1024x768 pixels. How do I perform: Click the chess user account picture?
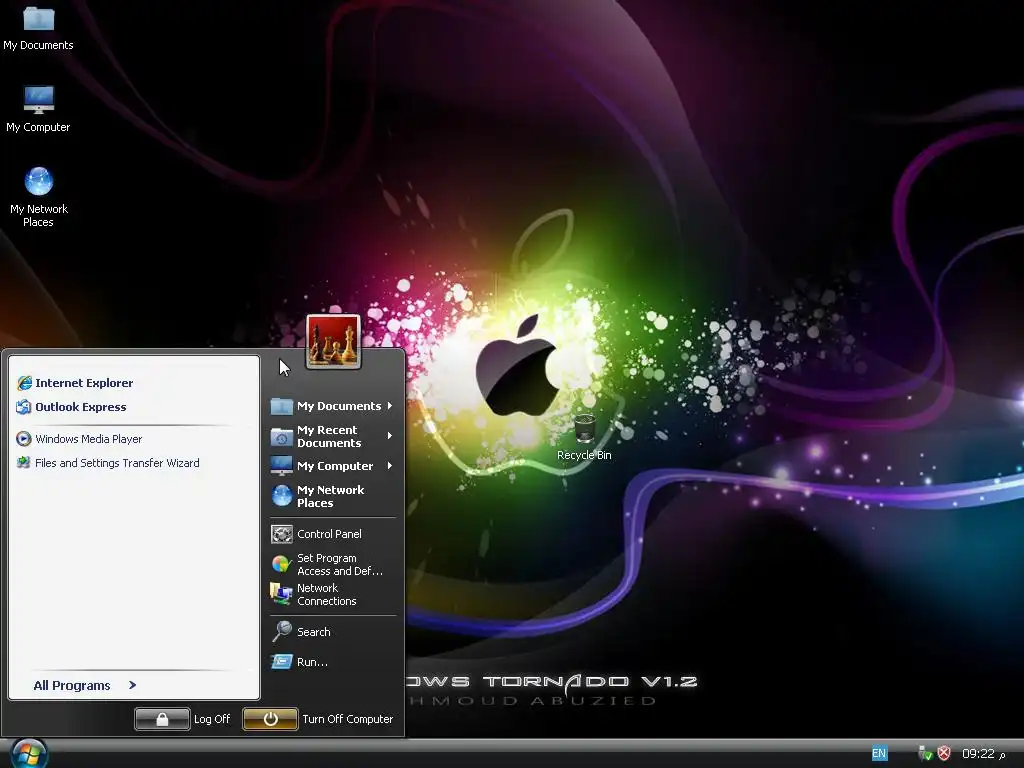(333, 341)
